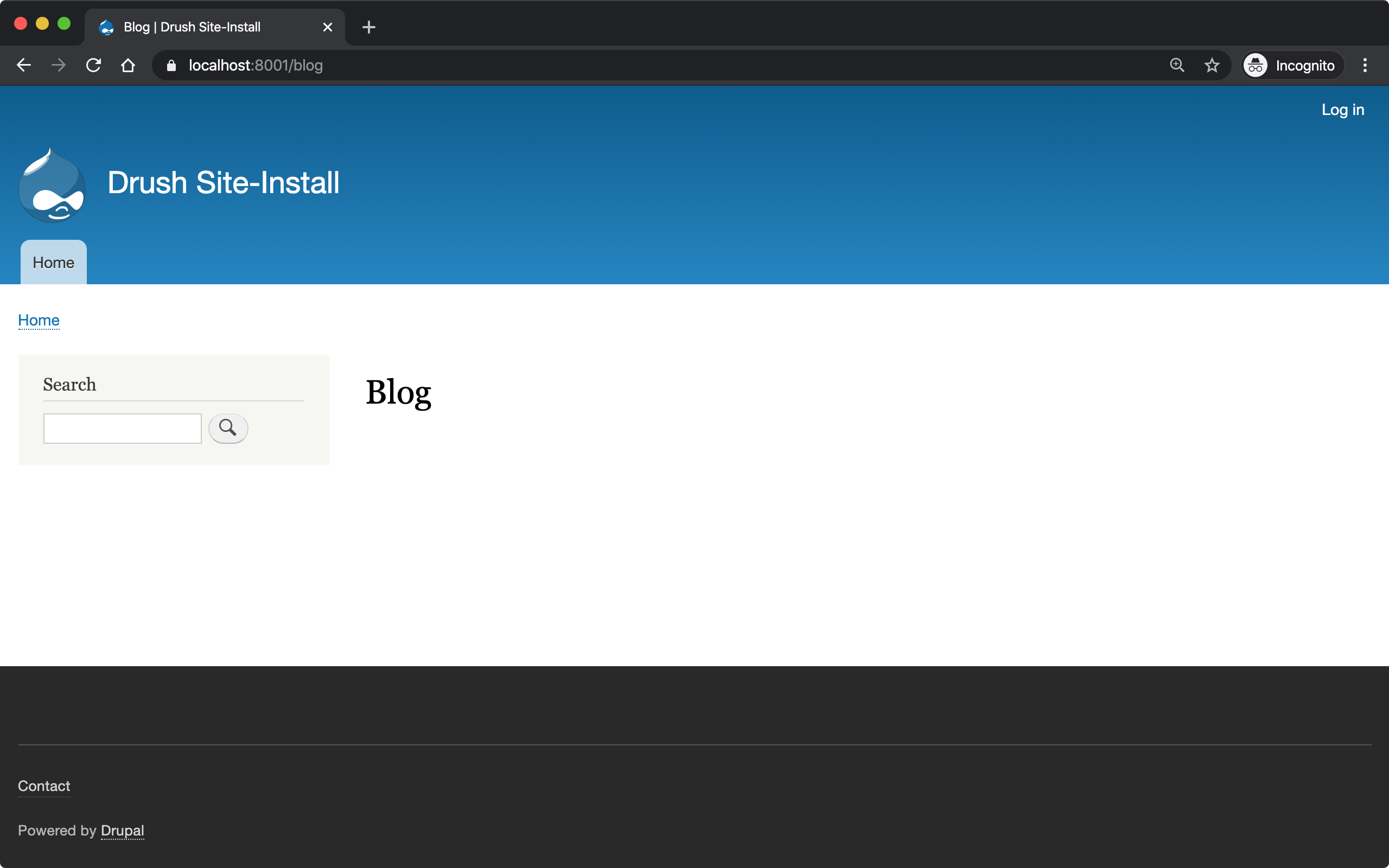
Task: Follow the Home breadcrumb link
Action: click(39, 320)
